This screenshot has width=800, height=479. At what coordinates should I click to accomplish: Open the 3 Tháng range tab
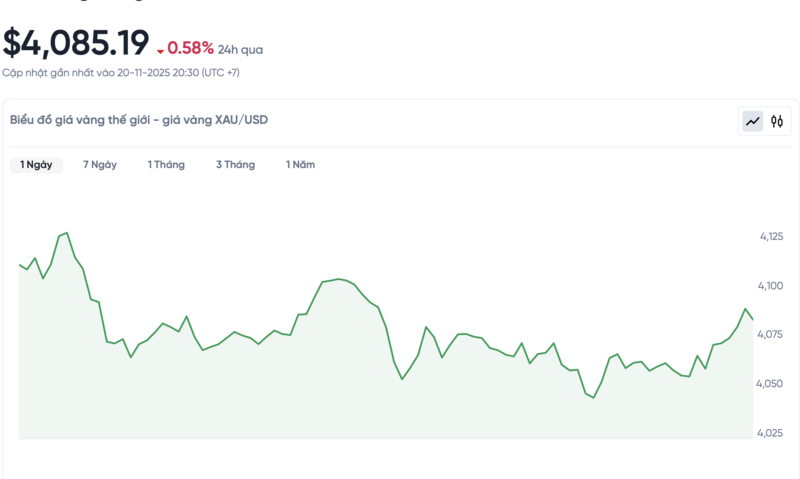pos(235,165)
